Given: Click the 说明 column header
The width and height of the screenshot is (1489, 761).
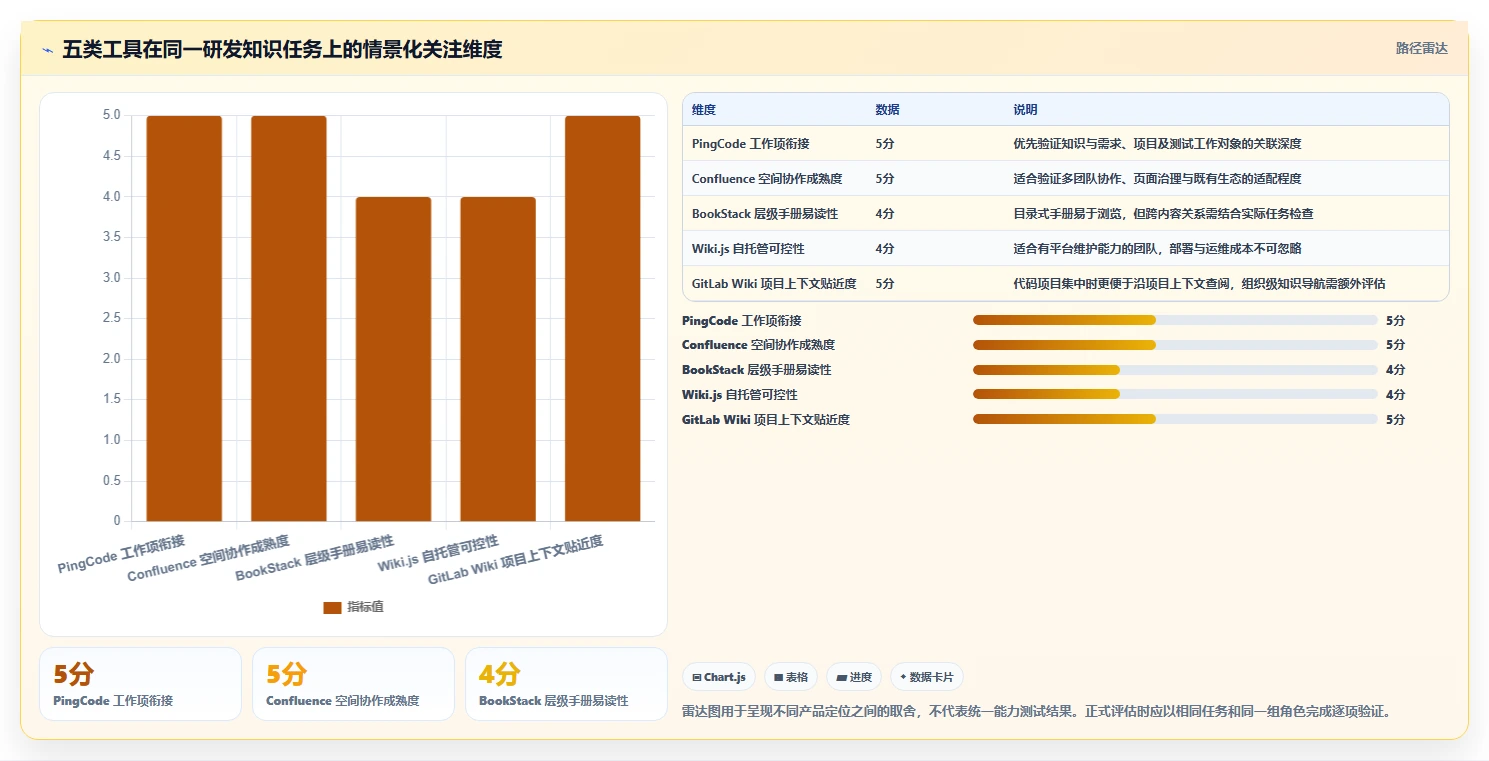Looking at the screenshot, I should [1025, 110].
